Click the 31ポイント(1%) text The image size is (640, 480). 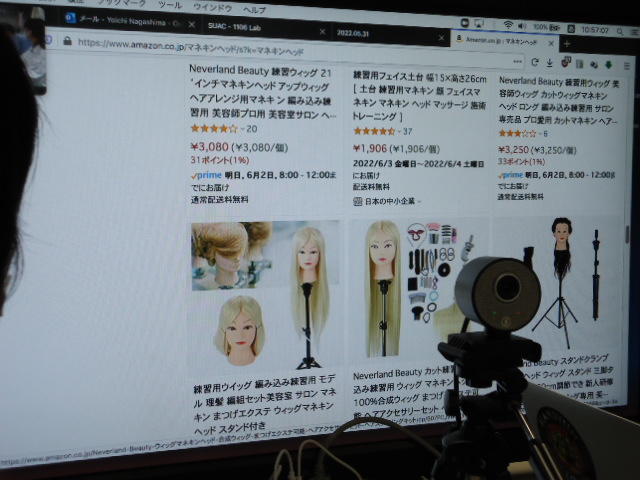tap(220, 160)
